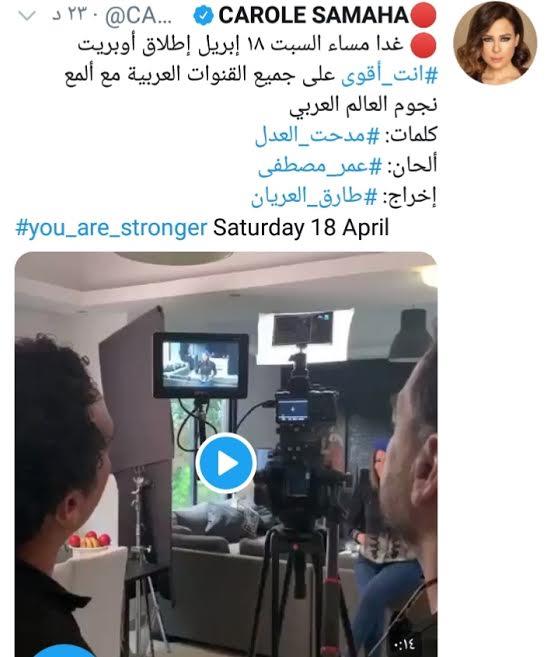Viewport: 554px width, 657px height.
Task: Play the behind-the-scenes video
Action: pos(226,463)
